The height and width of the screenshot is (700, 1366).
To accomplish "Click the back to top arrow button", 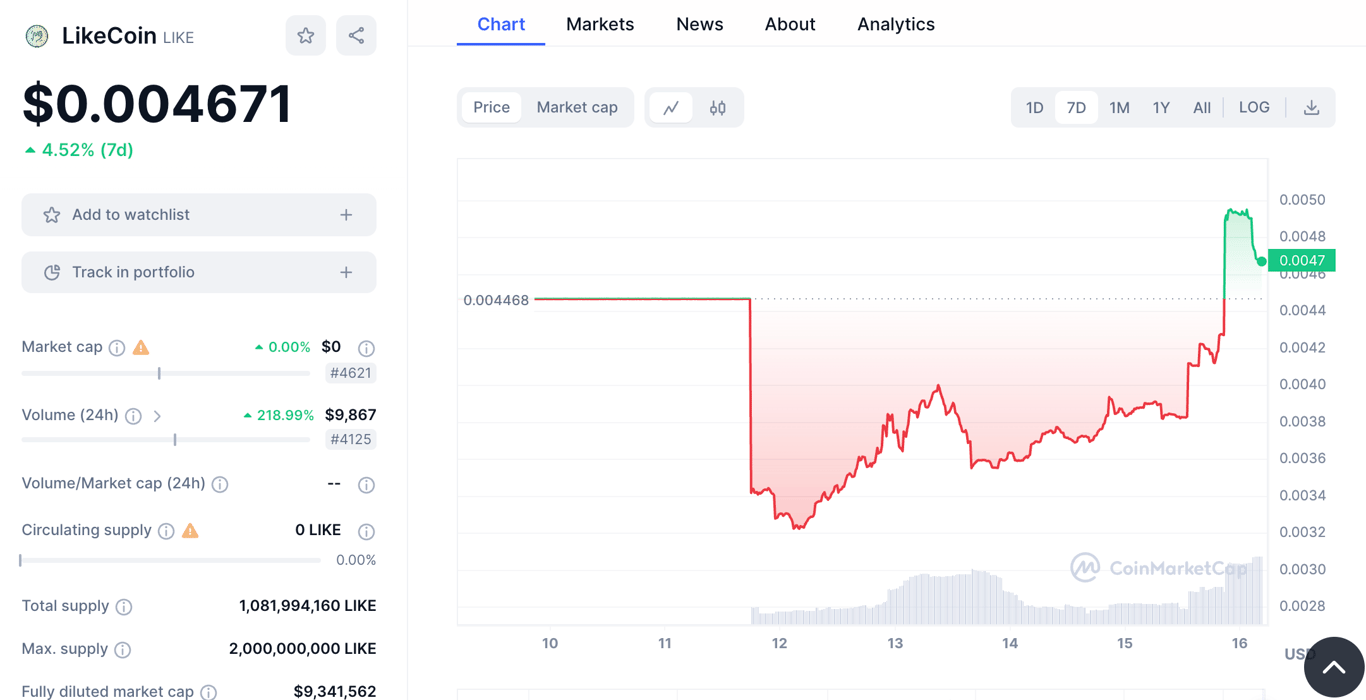I will point(1334,667).
